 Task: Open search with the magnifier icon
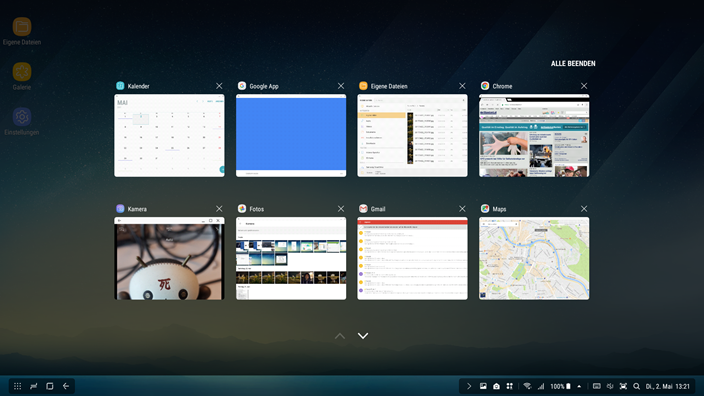click(x=636, y=386)
